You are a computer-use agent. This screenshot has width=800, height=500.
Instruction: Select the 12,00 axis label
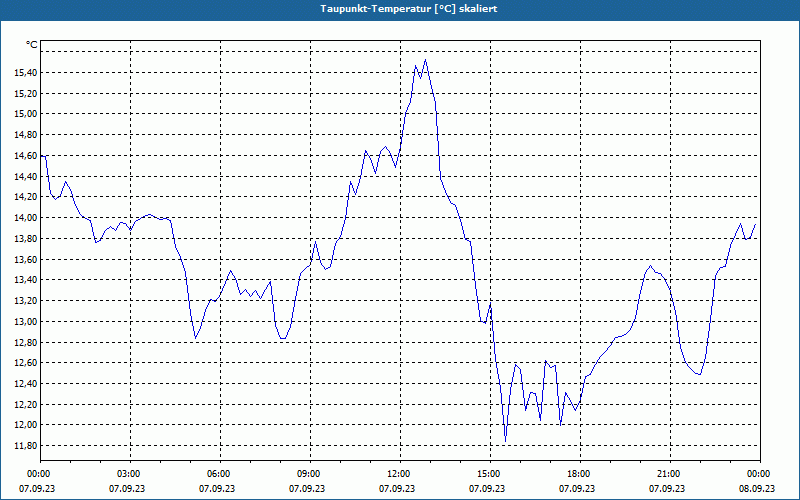pos(26,425)
